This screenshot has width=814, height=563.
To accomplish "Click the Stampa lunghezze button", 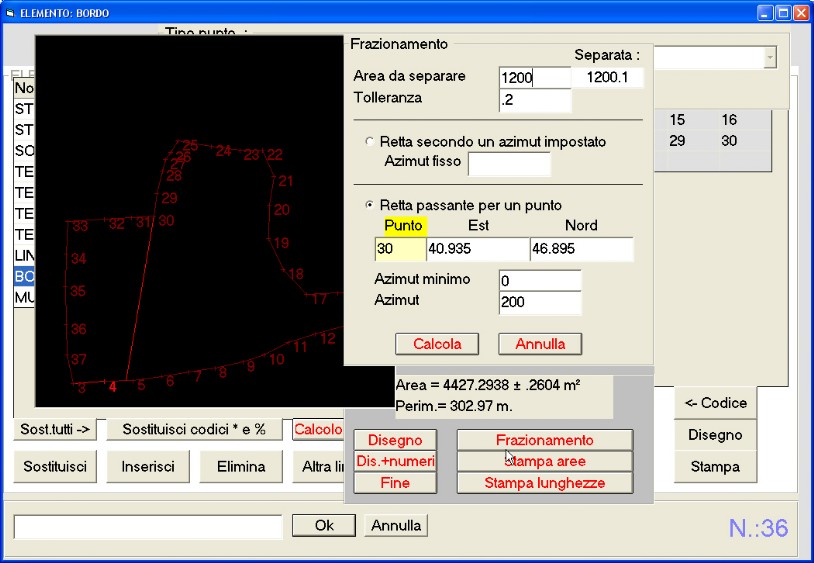I will click(x=545, y=483).
